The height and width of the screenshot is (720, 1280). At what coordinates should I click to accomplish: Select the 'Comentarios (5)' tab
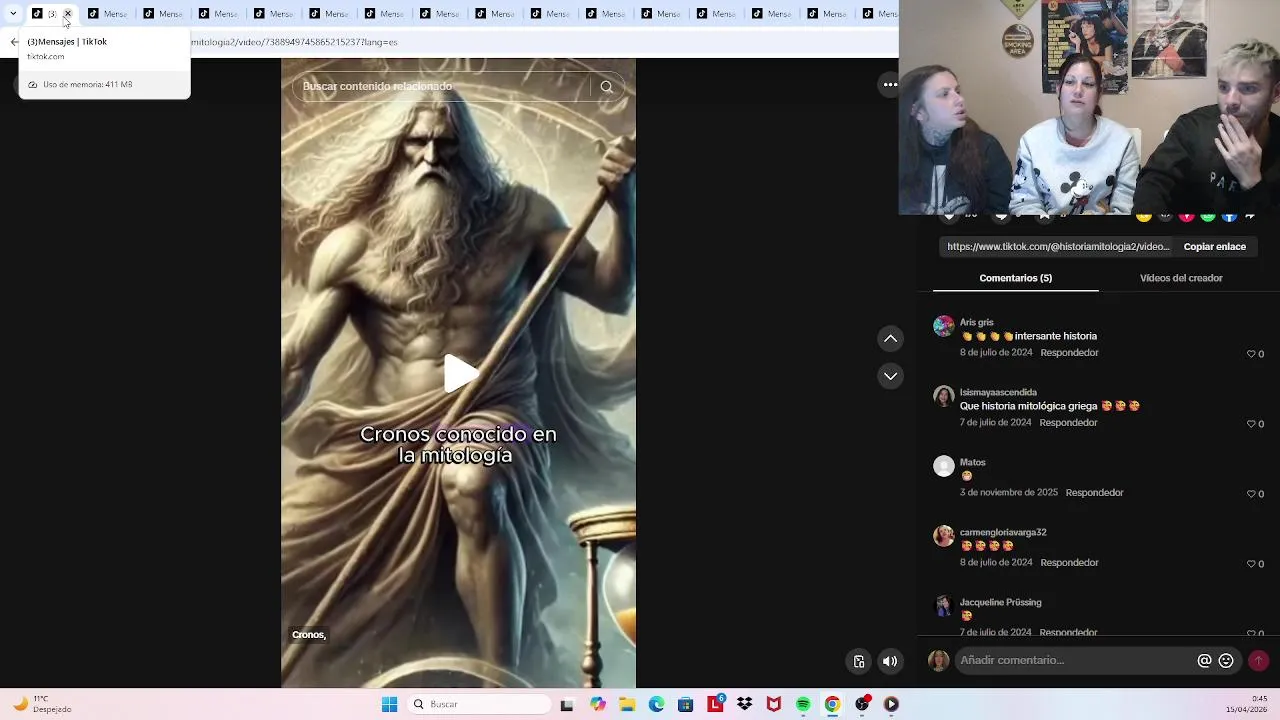coord(1015,278)
